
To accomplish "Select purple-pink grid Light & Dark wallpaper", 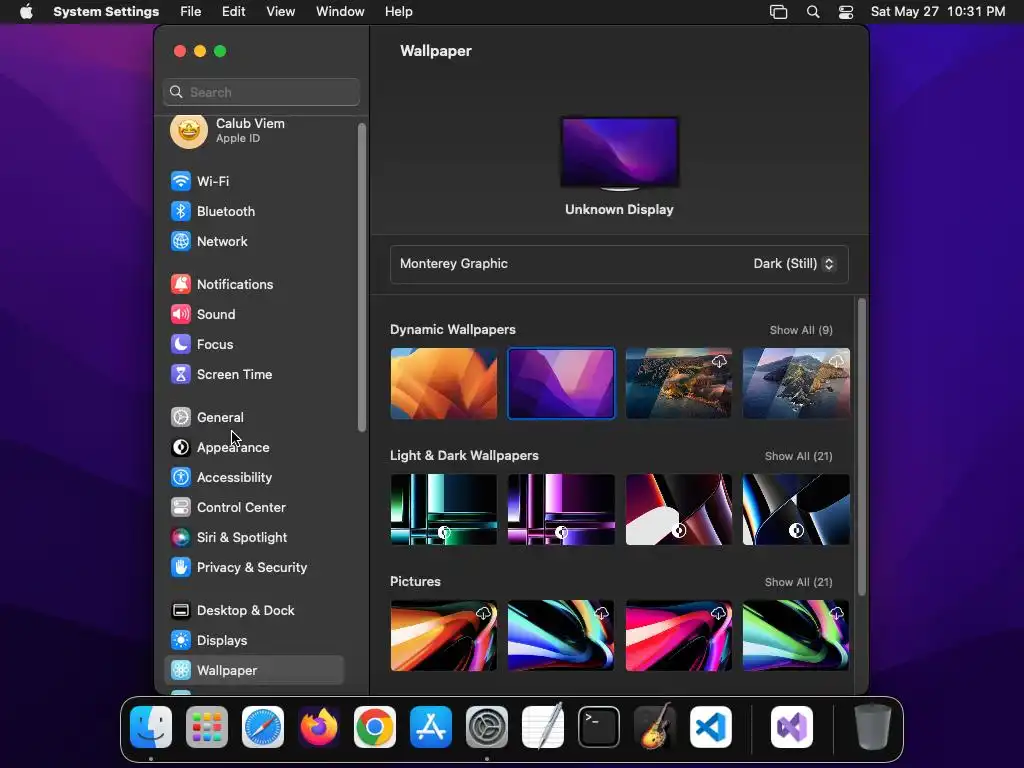I will [x=561, y=509].
